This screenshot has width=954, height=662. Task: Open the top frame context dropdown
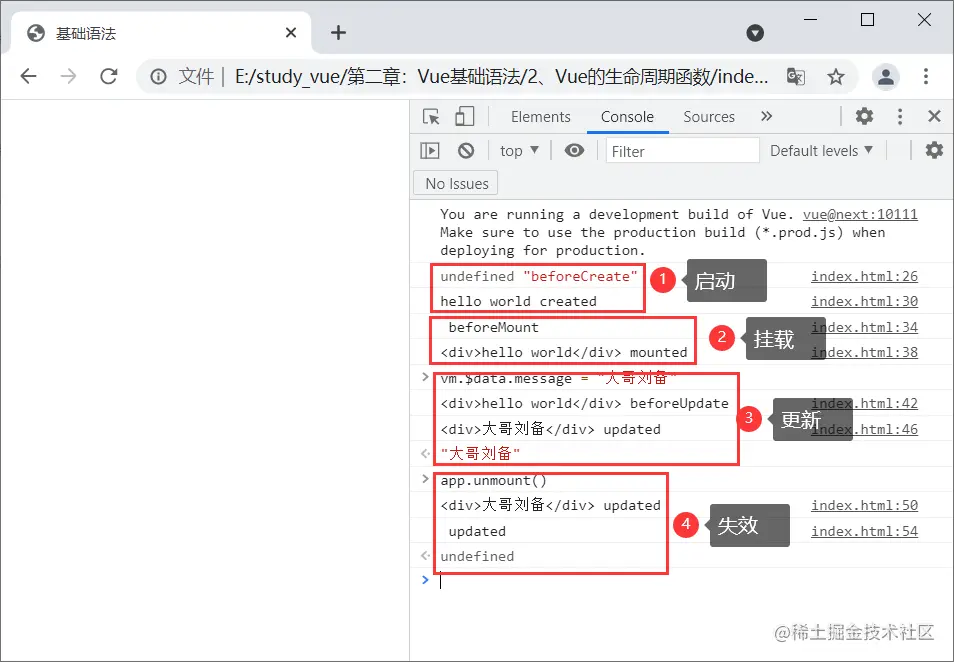coord(518,150)
